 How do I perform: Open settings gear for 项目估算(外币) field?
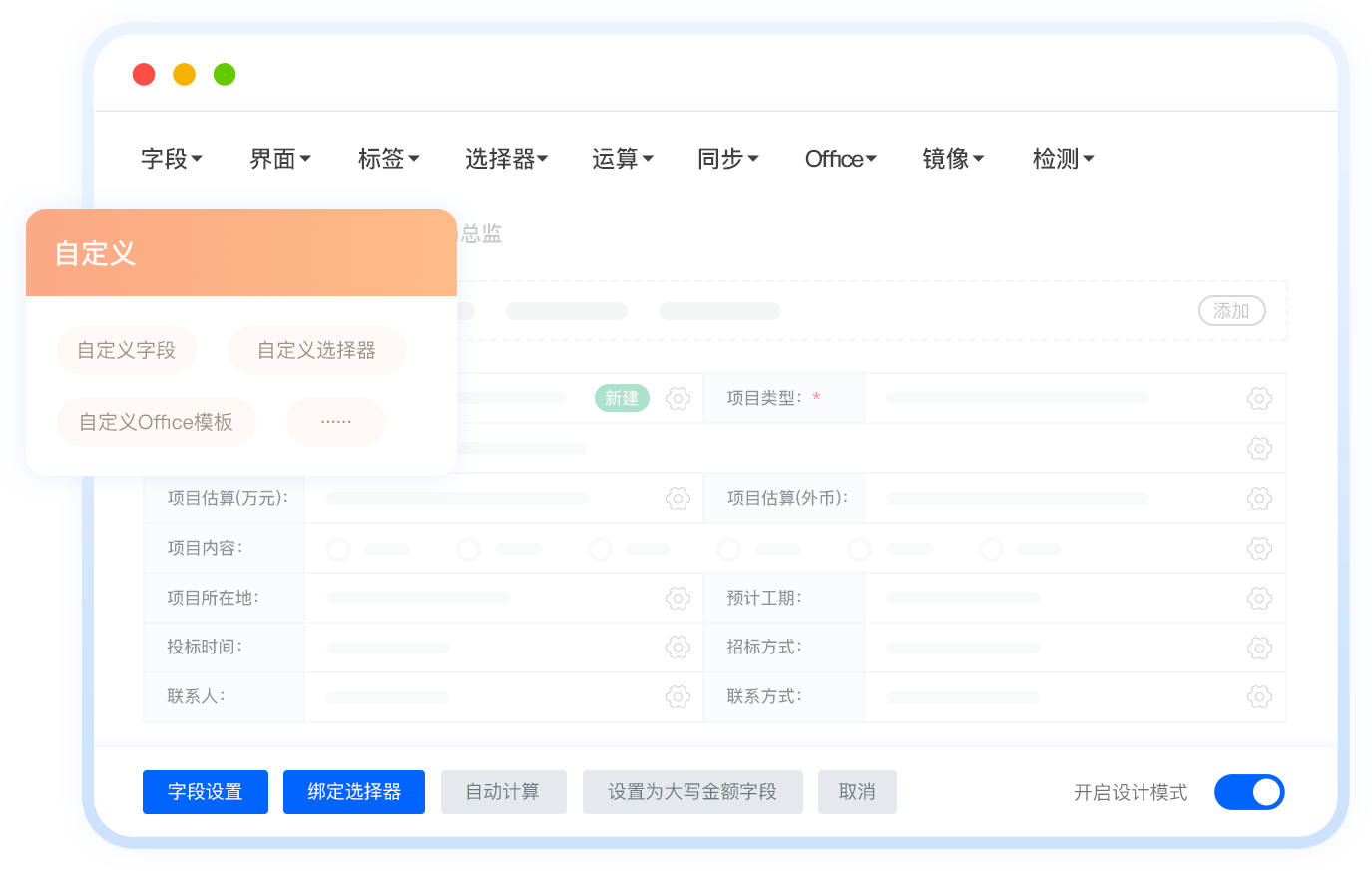pyautogui.click(x=1259, y=498)
